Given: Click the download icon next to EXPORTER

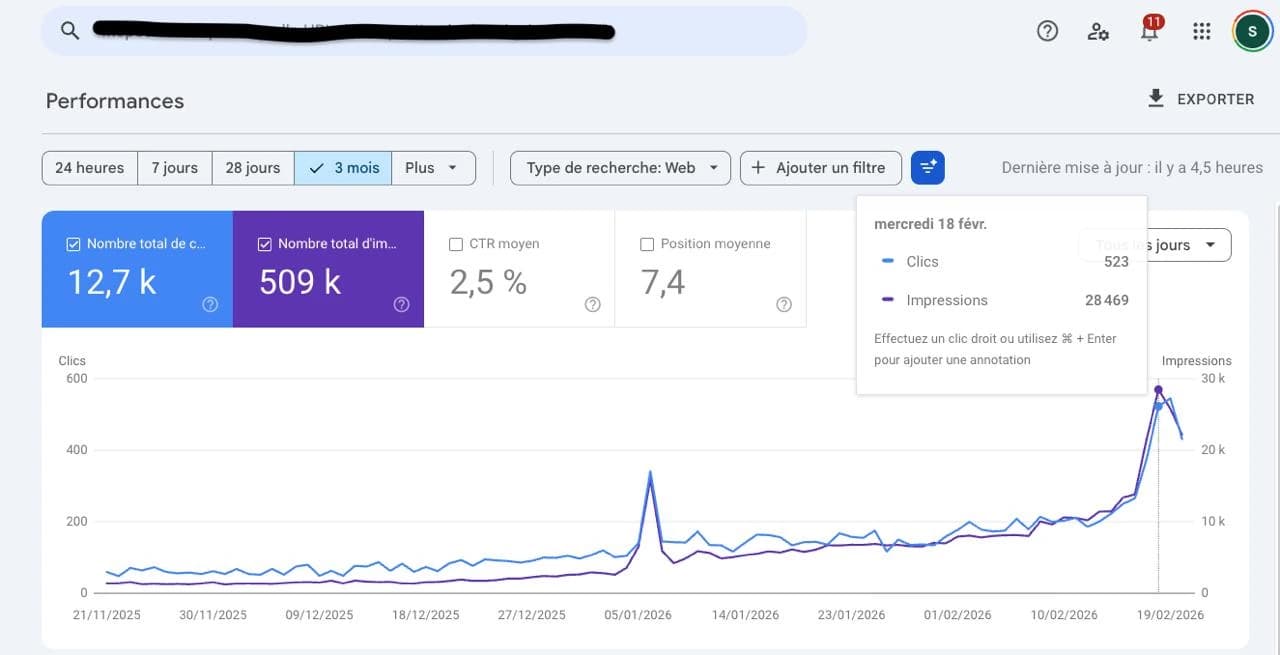Looking at the screenshot, I should (x=1155, y=97).
